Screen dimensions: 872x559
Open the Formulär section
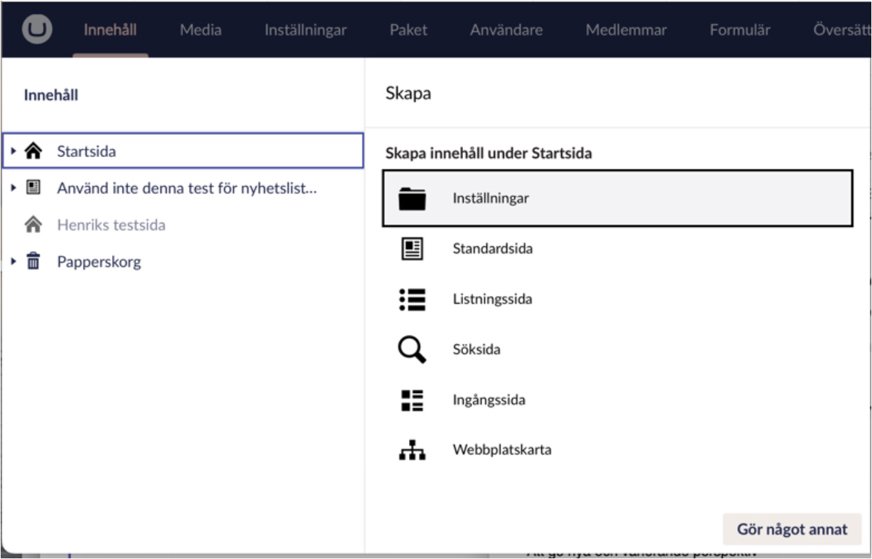tap(740, 29)
